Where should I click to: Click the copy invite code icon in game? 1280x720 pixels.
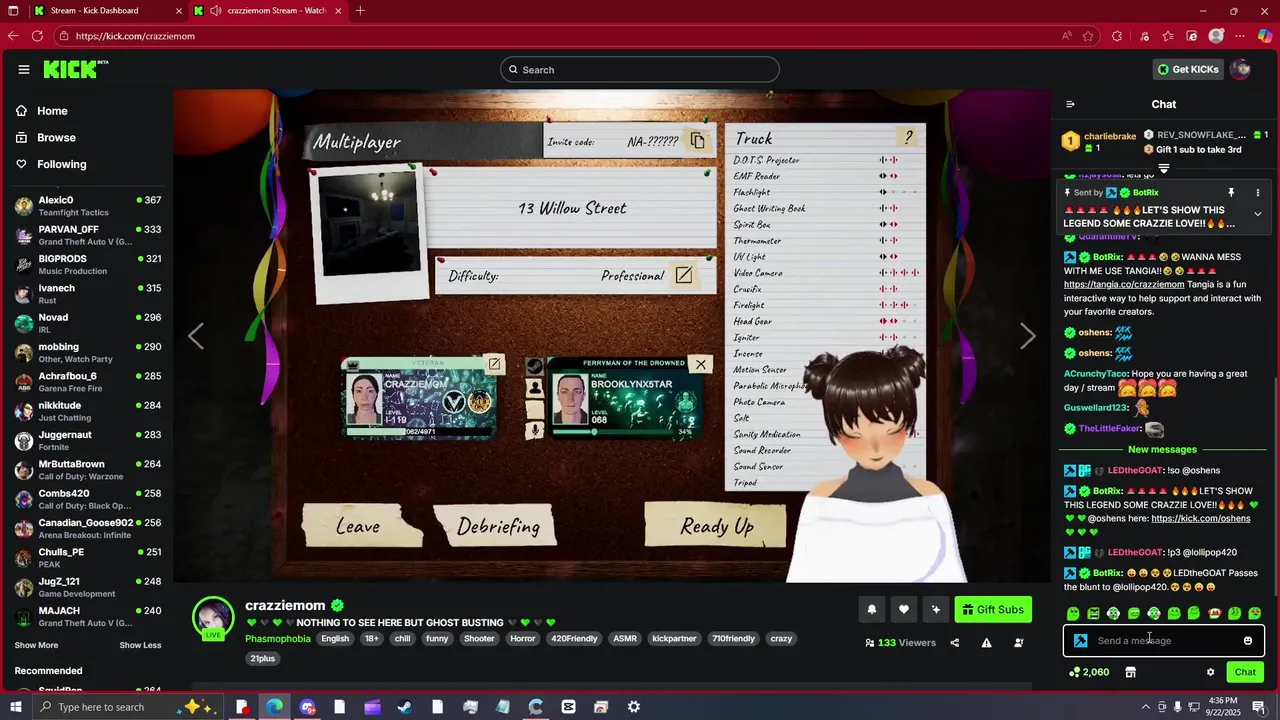coord(697,141)
